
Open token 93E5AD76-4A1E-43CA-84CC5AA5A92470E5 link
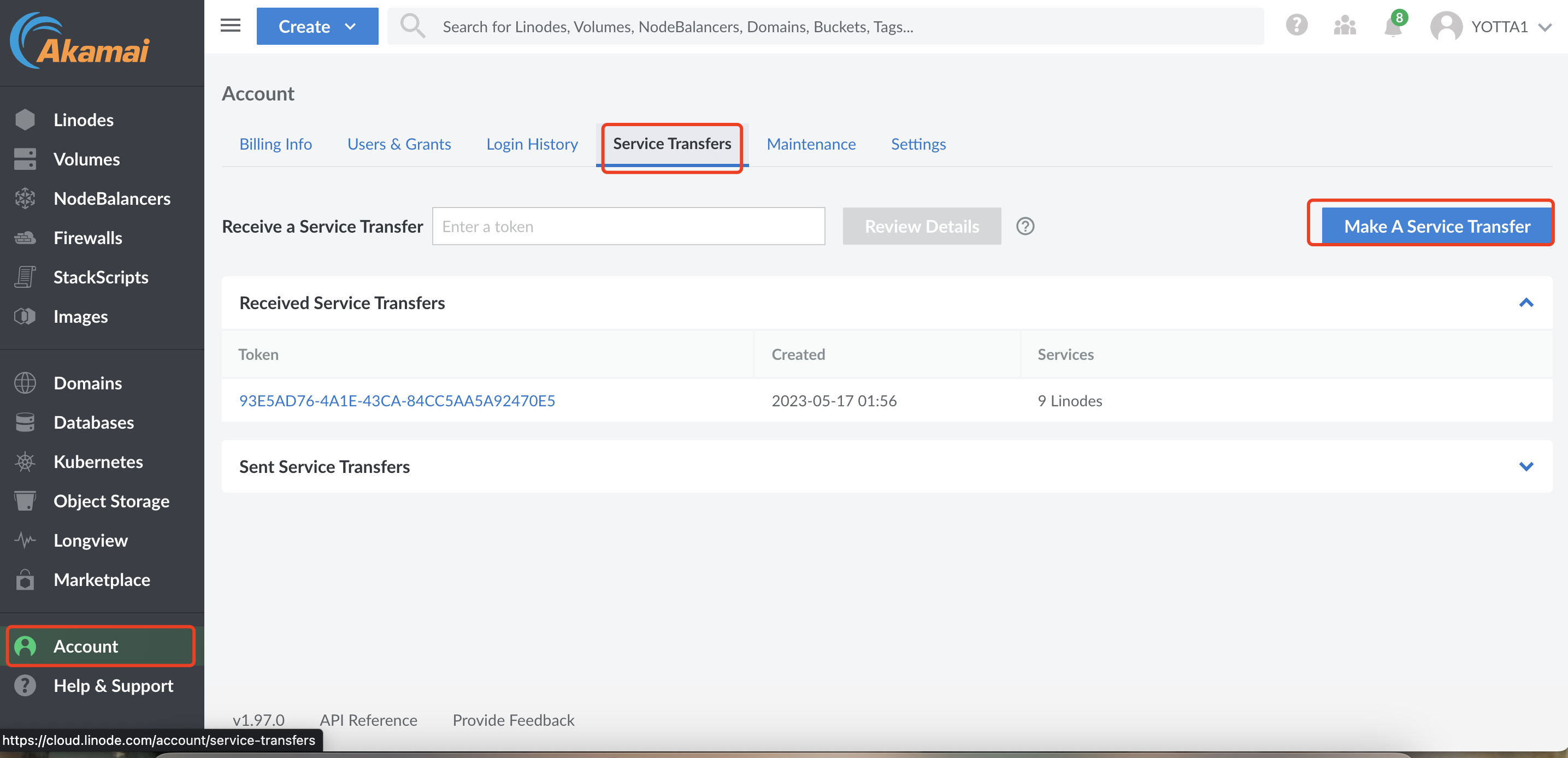pyautogui.click(x=397, y=400)
